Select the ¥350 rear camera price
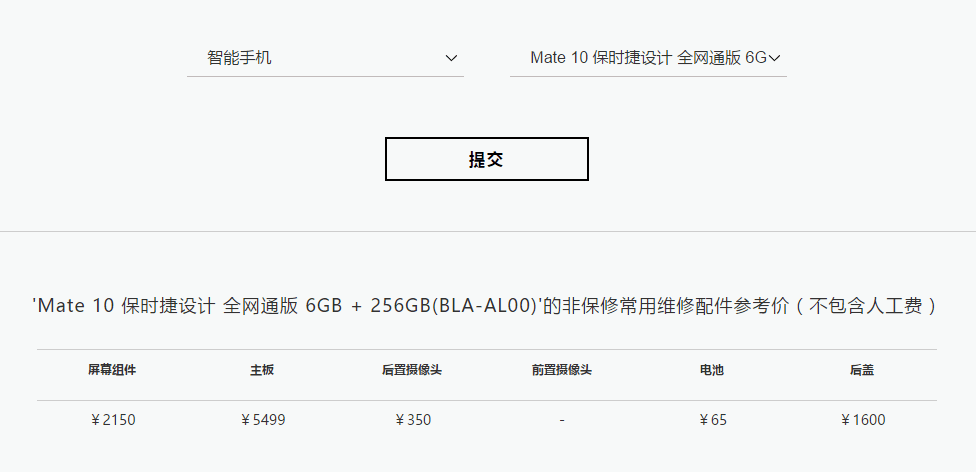976x472 pixels. pos(413,420)
